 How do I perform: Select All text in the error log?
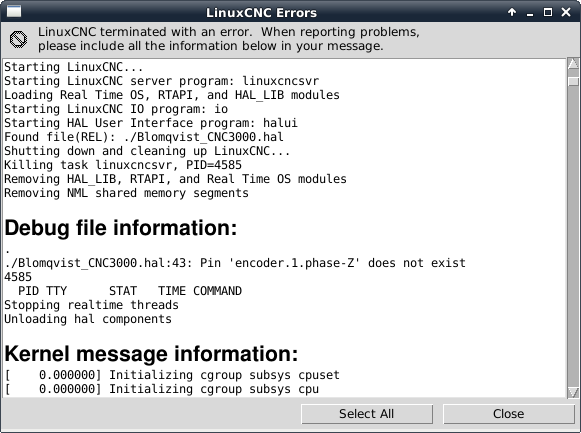click(367, 414)
